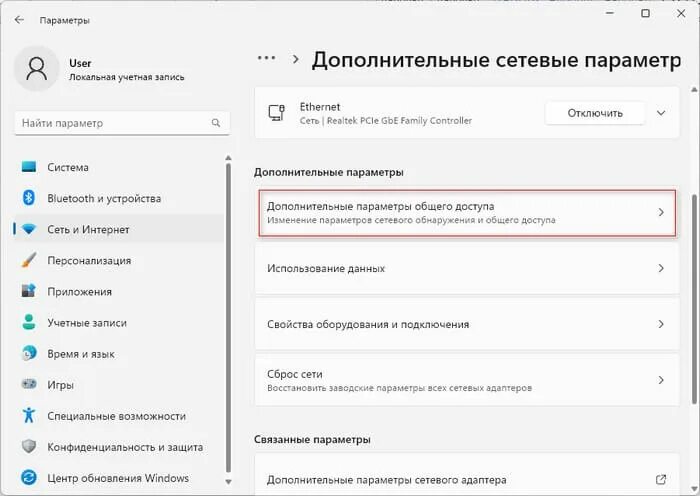This screenshot has width=700, height=496.
Task: Go to Игры settings
Action: click(119, 385)
